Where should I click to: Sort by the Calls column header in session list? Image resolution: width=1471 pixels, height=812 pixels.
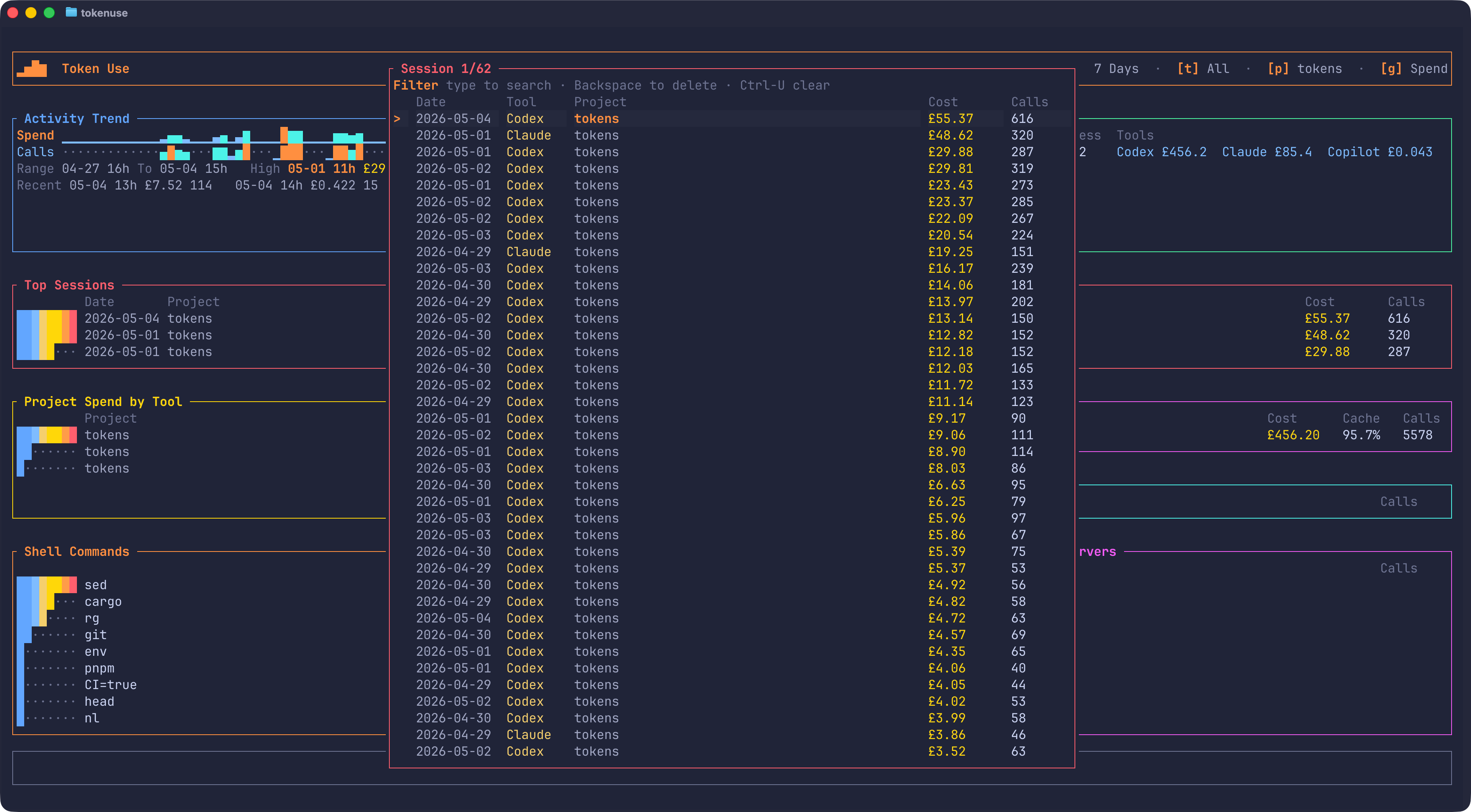click(1030, 102)
